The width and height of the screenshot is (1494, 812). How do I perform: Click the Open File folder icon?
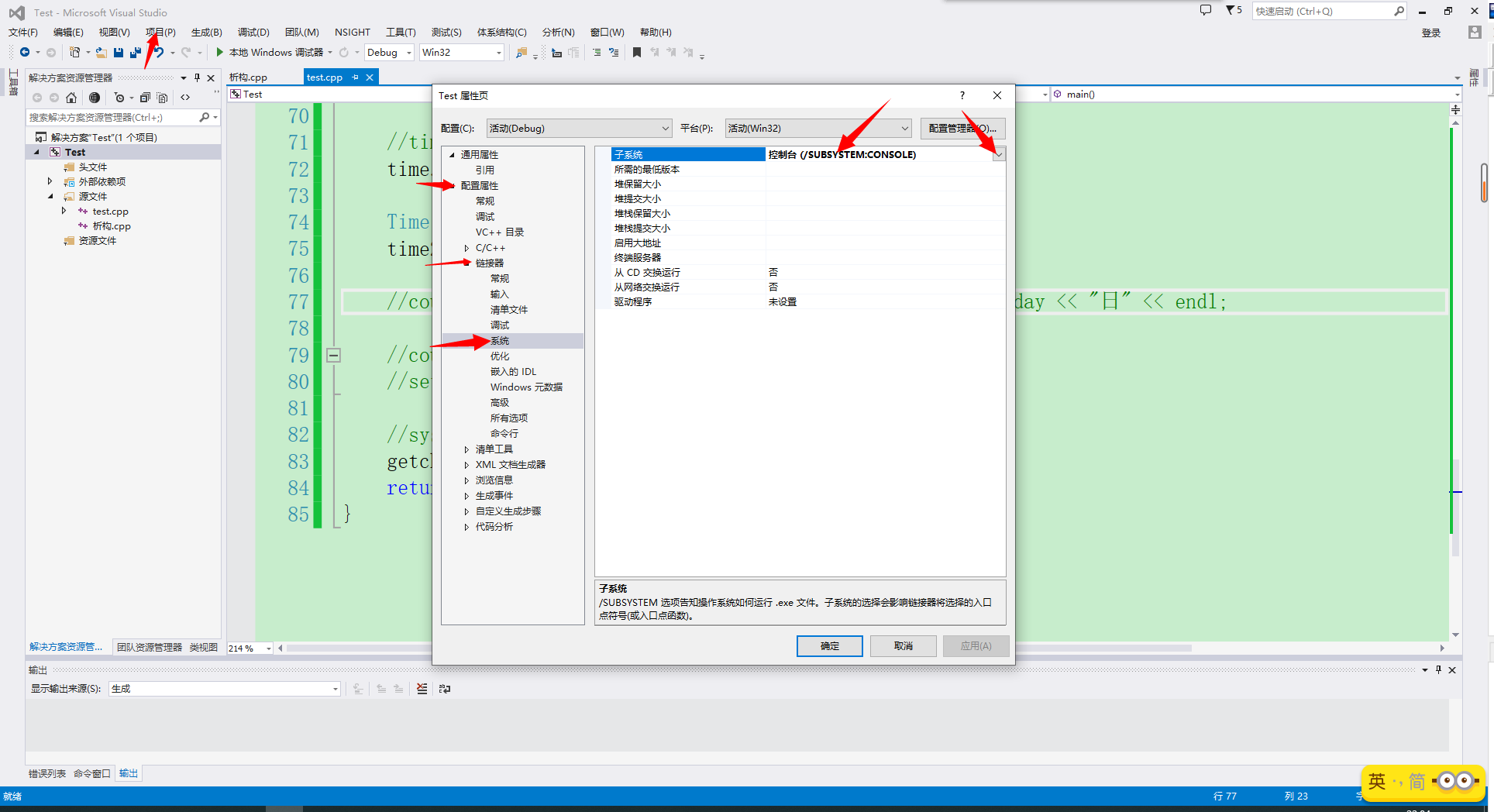pos(101,52)
